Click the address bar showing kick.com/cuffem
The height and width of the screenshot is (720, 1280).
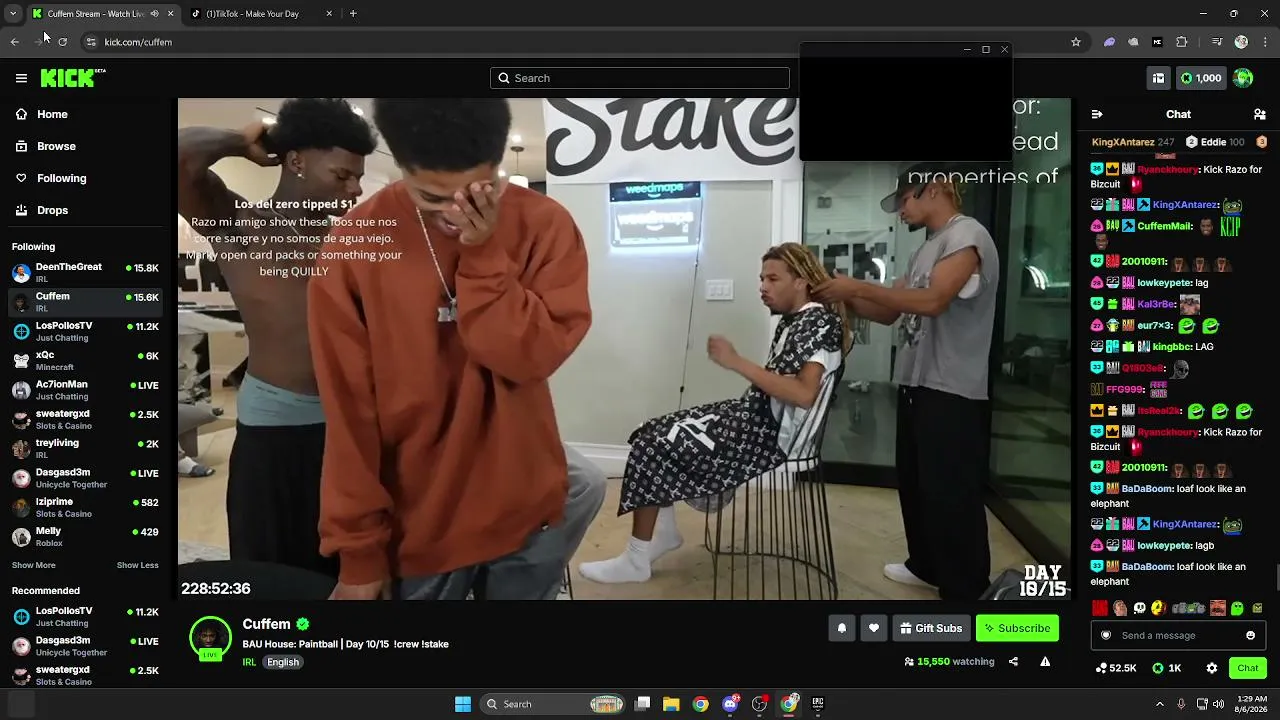[x=570, y=42]
